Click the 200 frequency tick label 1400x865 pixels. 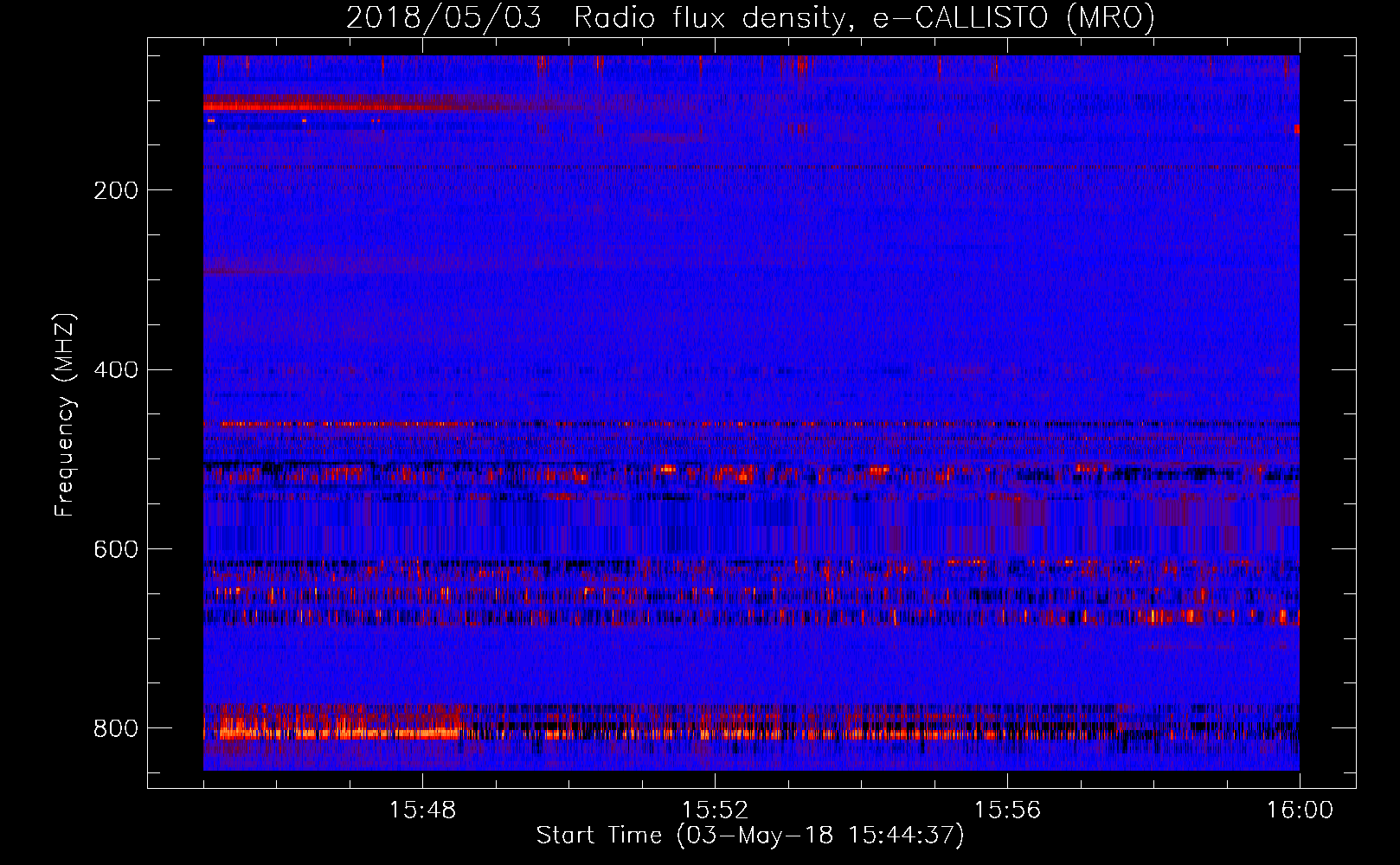point(116,190)
